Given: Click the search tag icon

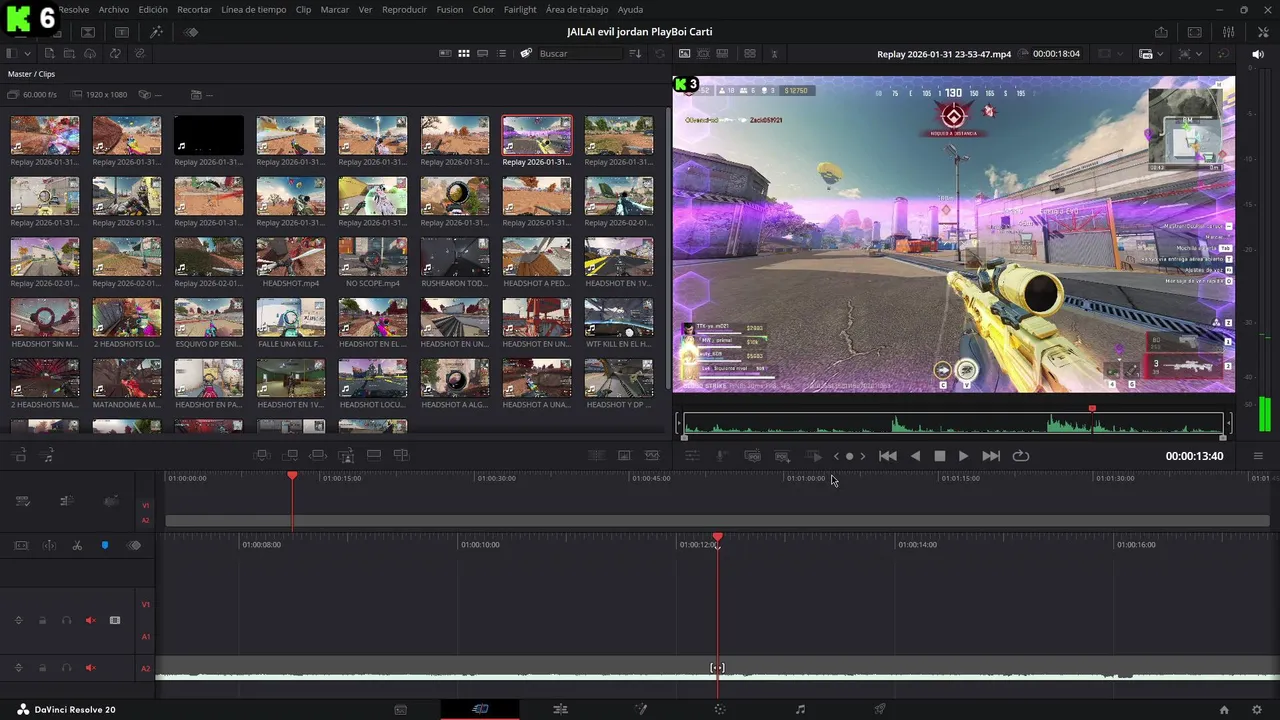Looking at the screenshot, I should click(526, 53).
